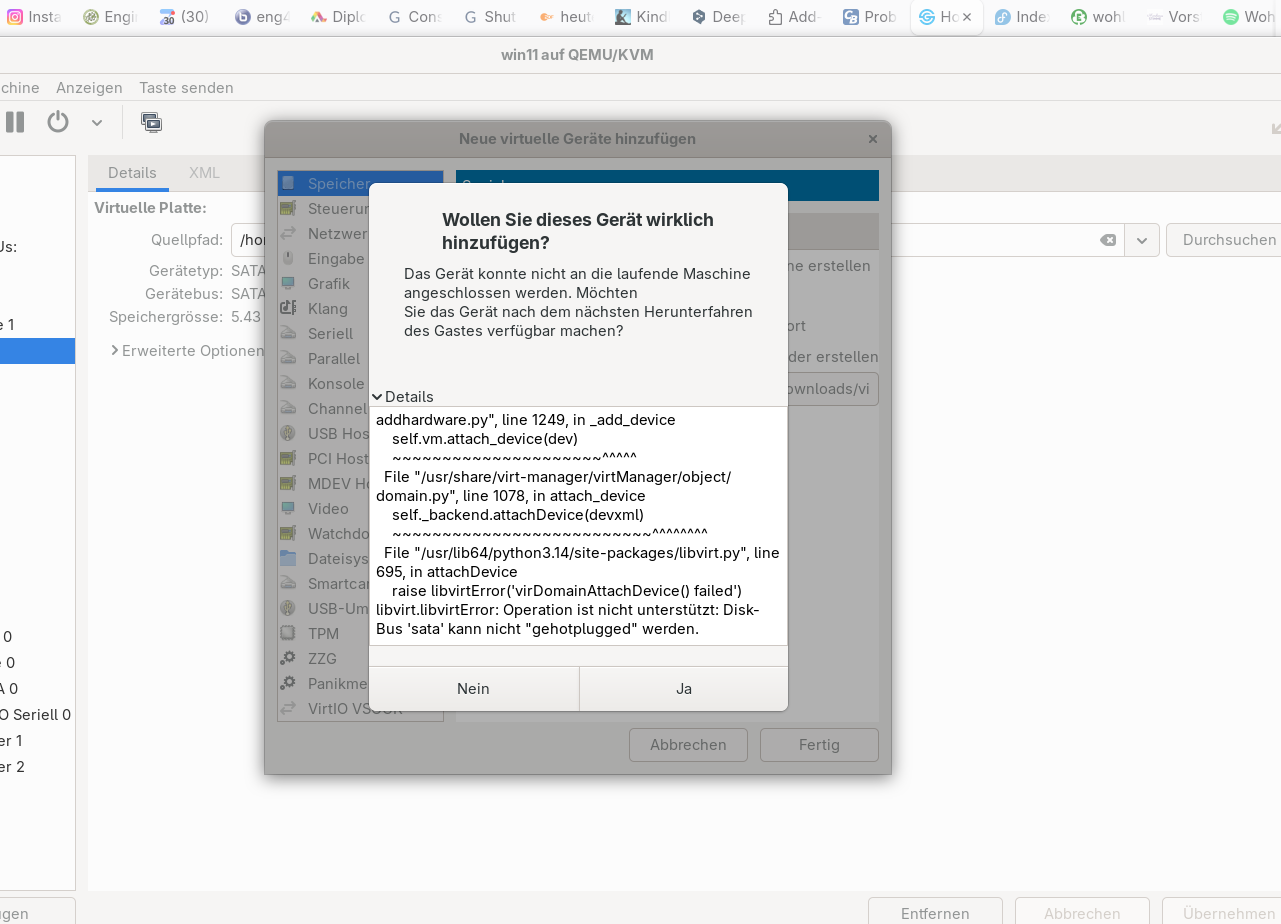Screen dimensions: 1281x924
Task: Switch to the Shut browser tab
Action: point(491,17)
